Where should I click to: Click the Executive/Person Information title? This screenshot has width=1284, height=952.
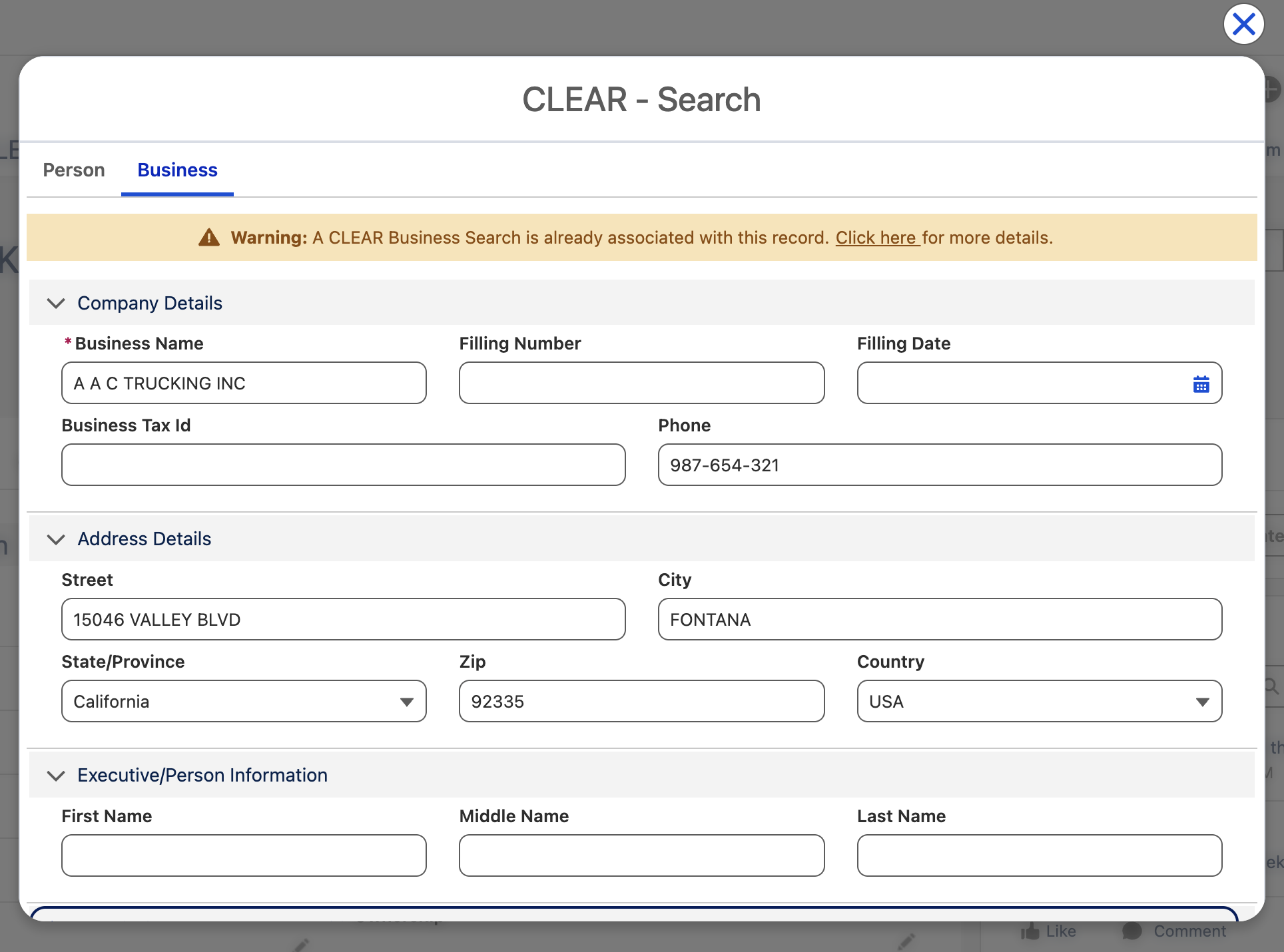[202, 776]
